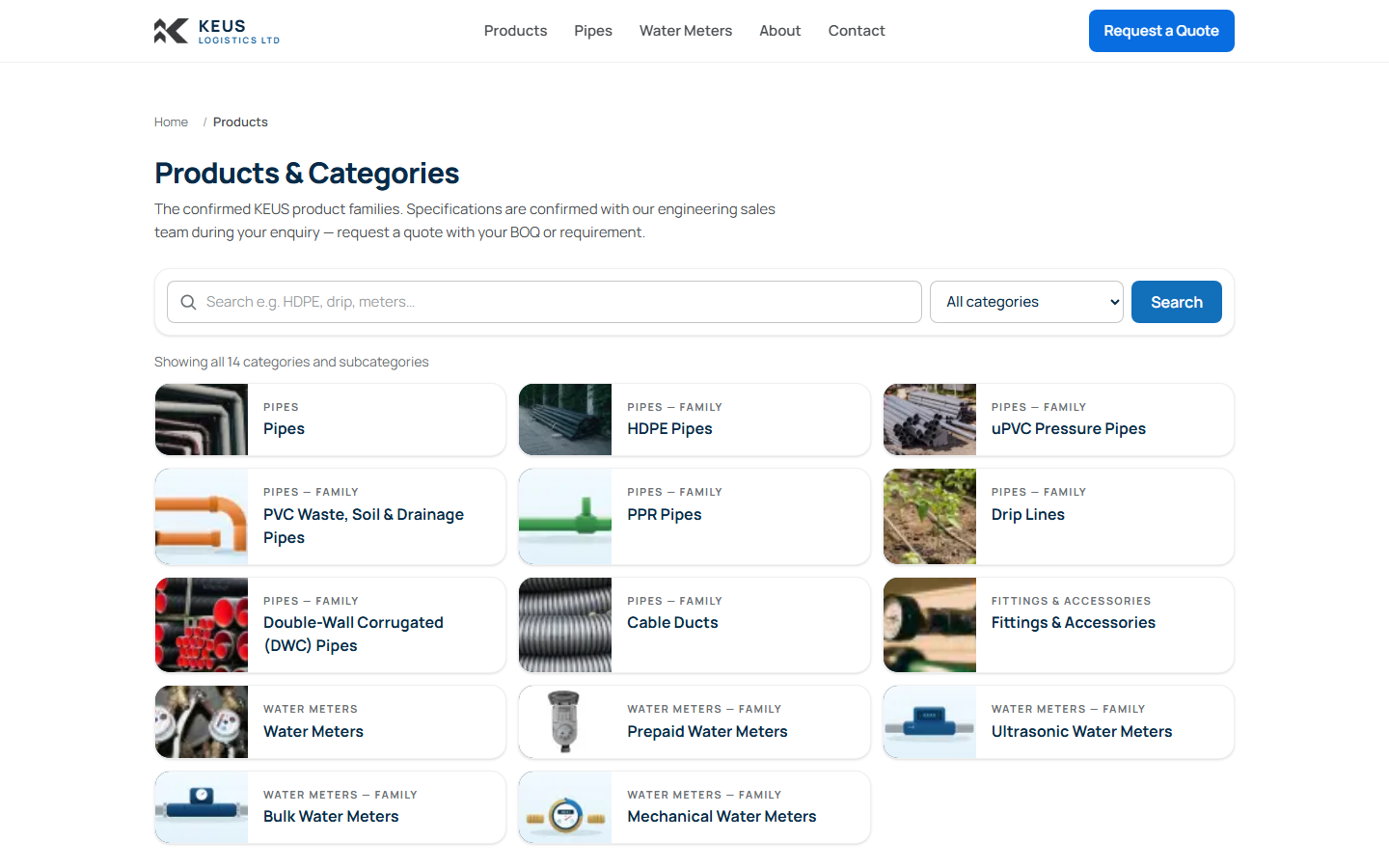Select the PPR Pipes title
The height and width of the screenshot is (868, 1389).
(665, 515)
